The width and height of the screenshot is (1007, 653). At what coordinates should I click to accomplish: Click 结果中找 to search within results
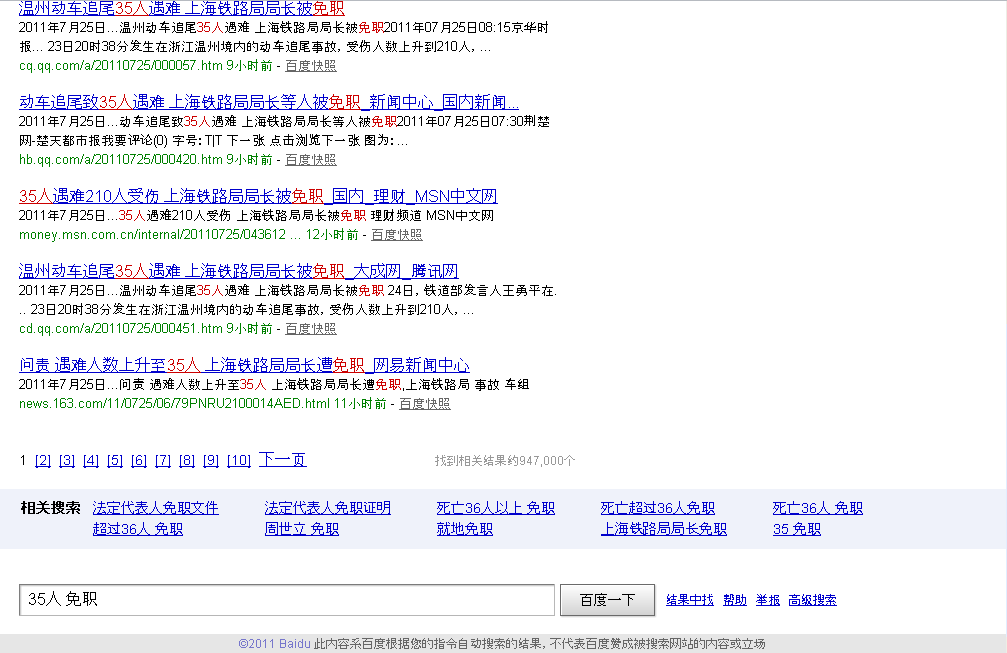coord(690,600)
